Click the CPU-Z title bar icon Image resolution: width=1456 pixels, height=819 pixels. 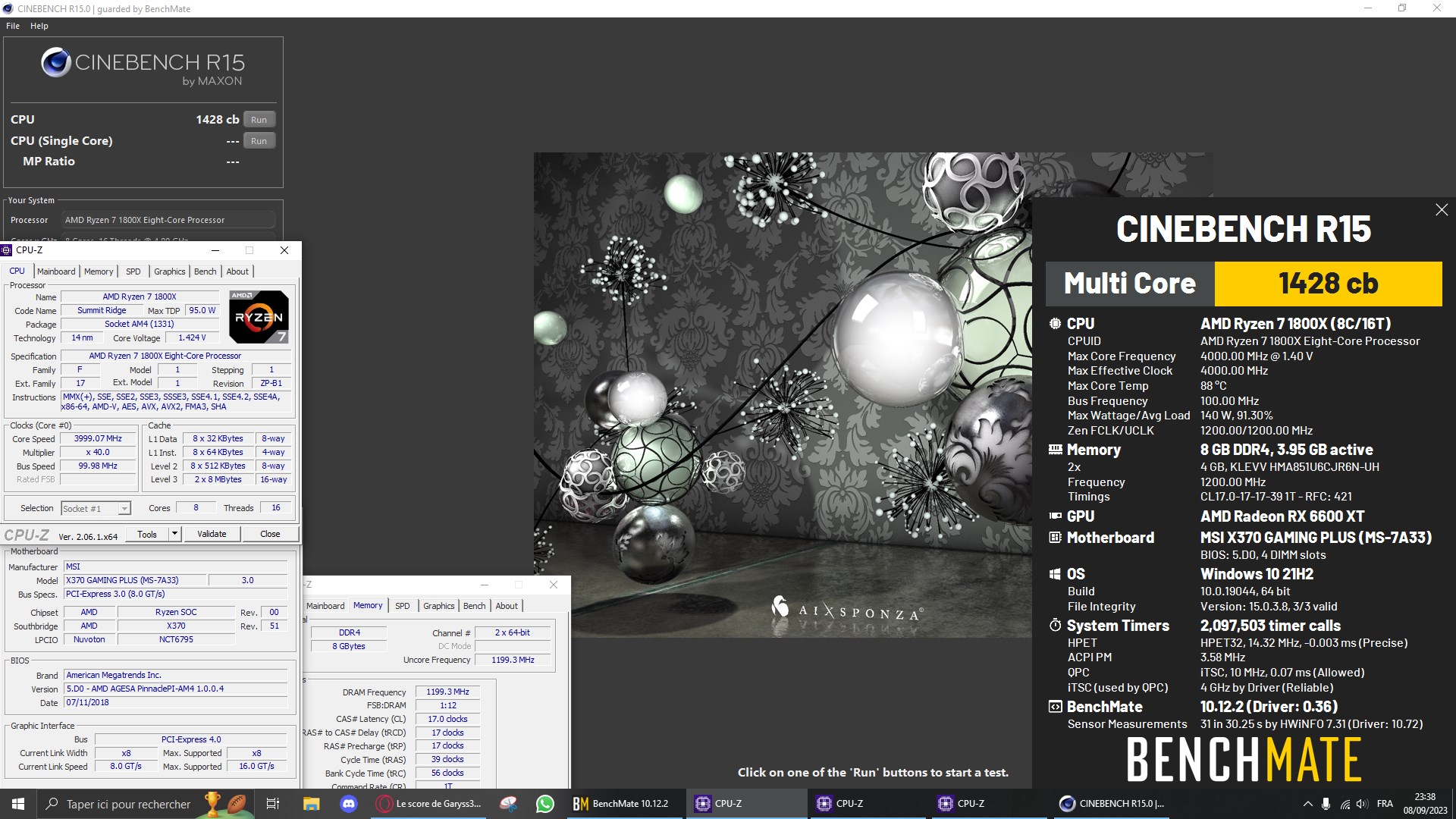7,250
